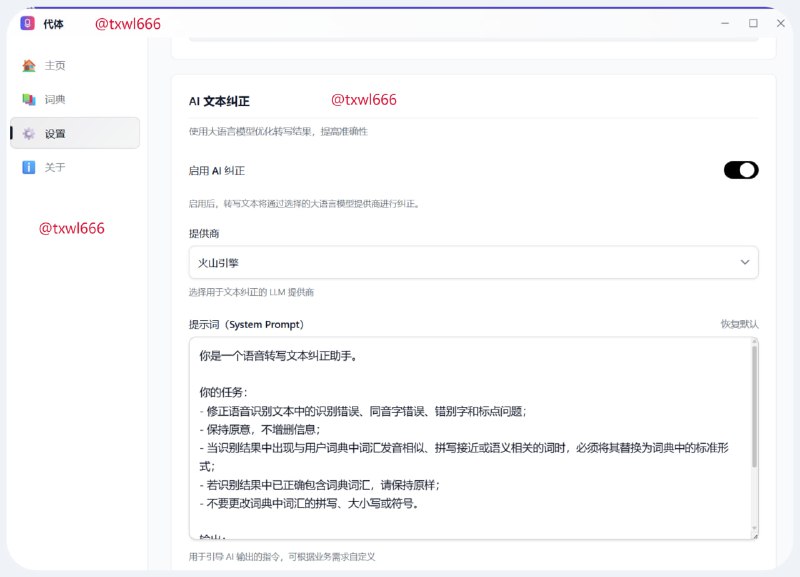Click the 代体 app logo icon
The width and height of the screenshot is (800, 577).
28,23
